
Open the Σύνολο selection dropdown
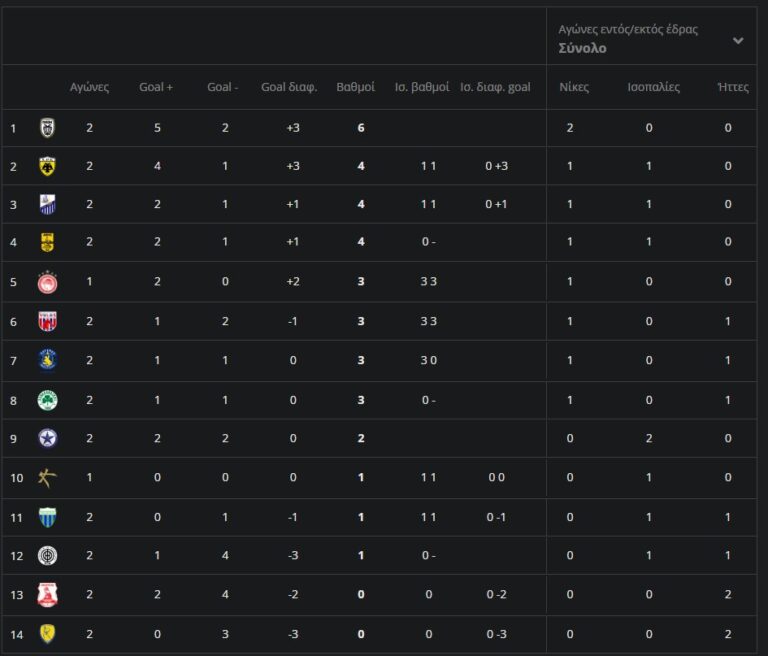click(582, 48)
